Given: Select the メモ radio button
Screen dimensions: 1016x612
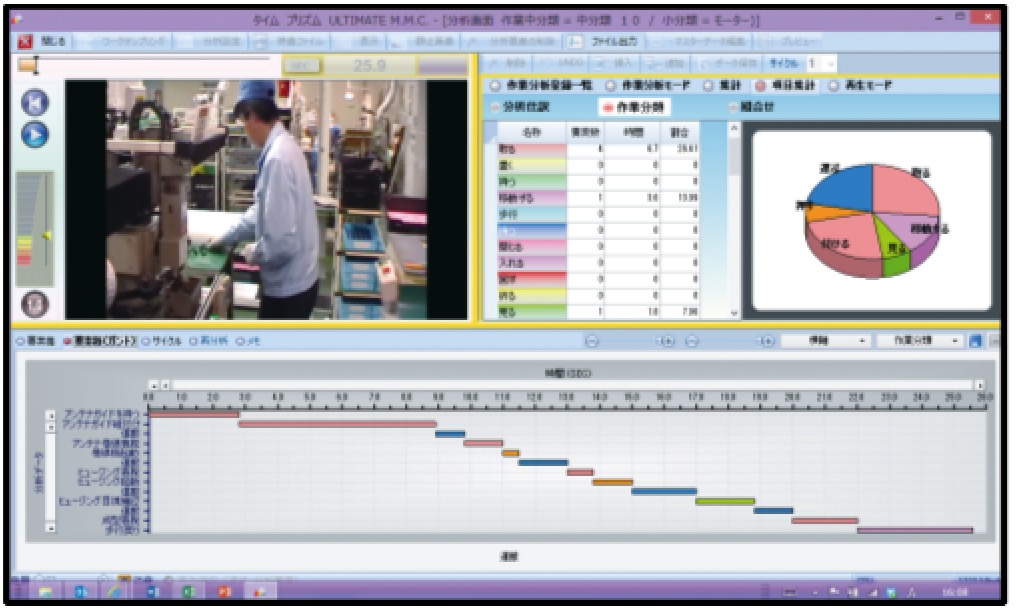Looking at the screenshot, I should (x=240, y=341).
